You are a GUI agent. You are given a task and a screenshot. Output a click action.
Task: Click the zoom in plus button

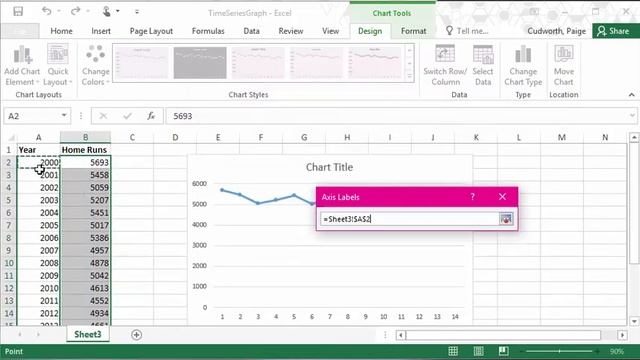597,351
